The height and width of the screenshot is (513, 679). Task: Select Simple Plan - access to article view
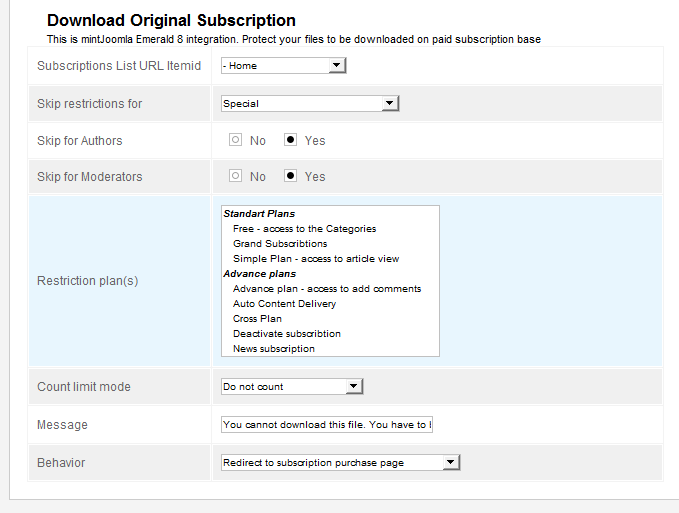316,259
